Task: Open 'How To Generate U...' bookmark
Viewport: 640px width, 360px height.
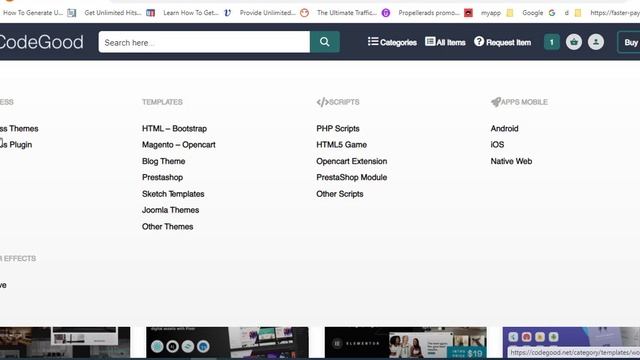Action: point(33,13)
